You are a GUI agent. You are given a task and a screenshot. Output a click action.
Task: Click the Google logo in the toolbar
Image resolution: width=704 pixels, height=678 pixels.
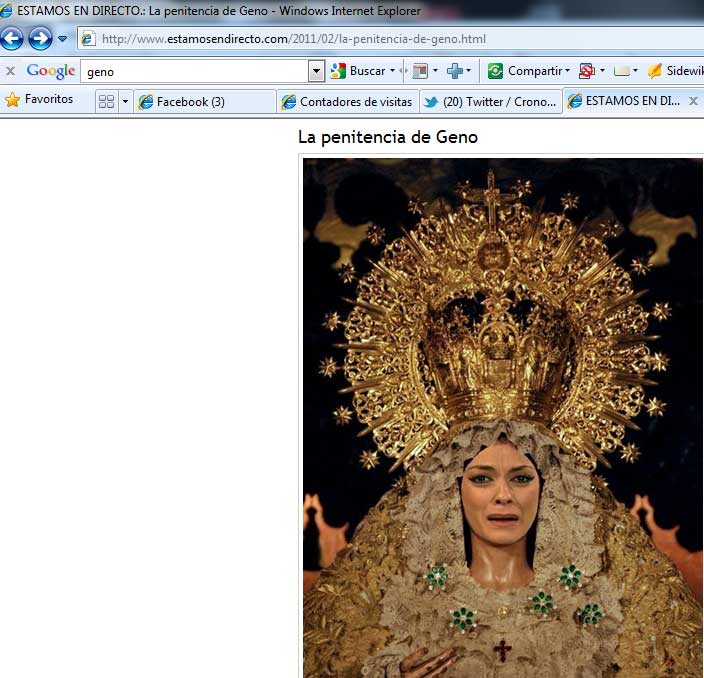click(51, 71)
